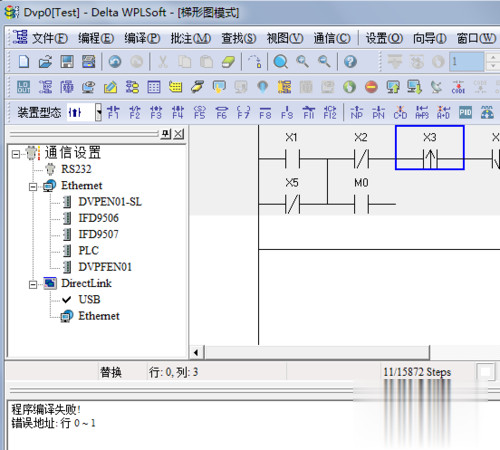Collapse the DirectLink tree node
The height and width of the screenshot is (450, 500).
pyautogui.click(x=33, y=285)
